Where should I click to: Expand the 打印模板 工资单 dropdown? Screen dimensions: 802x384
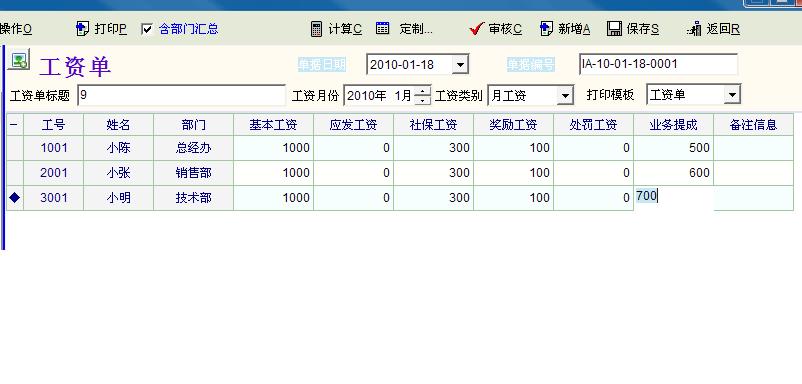(732, 95)
